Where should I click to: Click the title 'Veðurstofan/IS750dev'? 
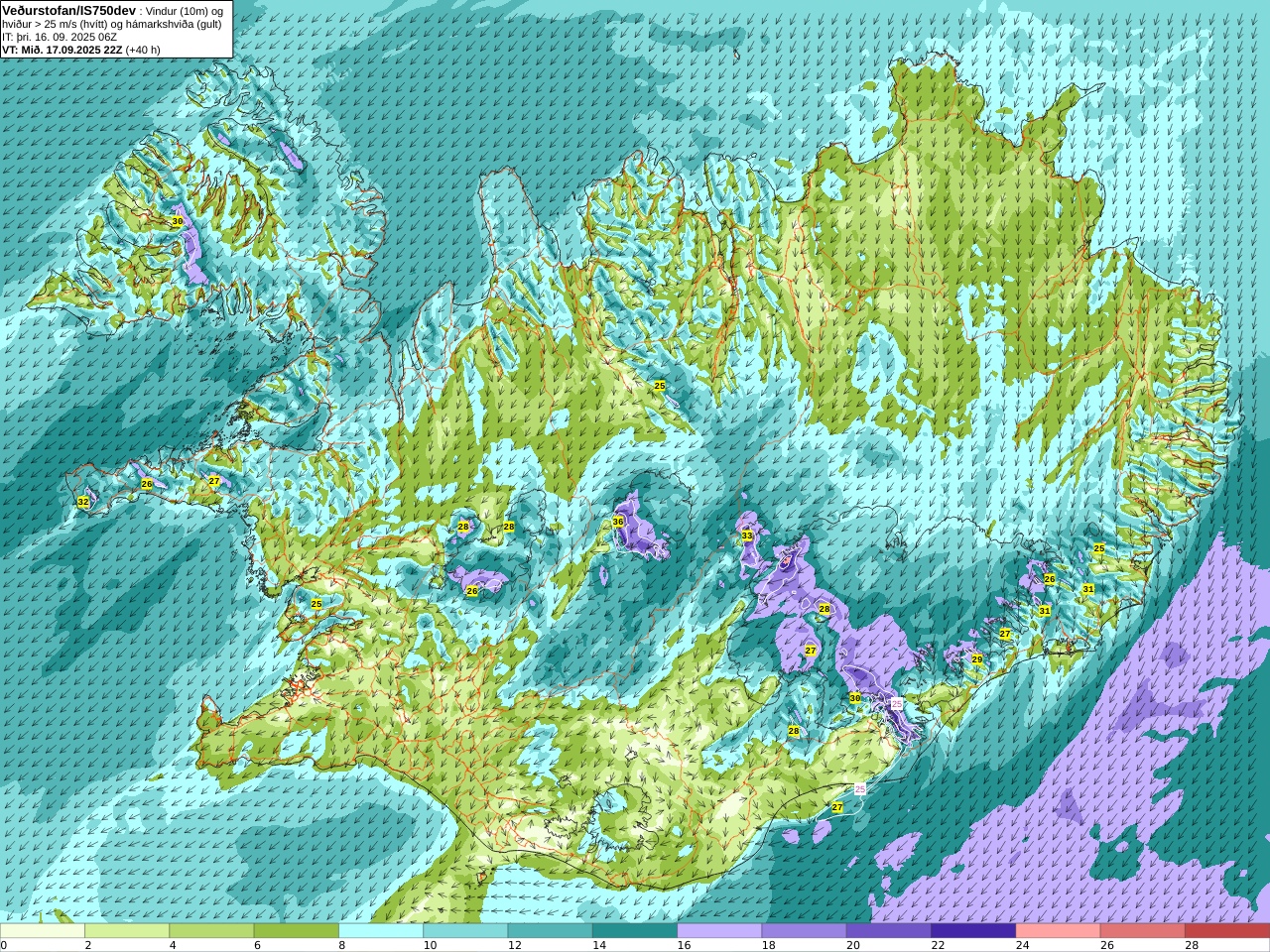[x=69, y=10]
